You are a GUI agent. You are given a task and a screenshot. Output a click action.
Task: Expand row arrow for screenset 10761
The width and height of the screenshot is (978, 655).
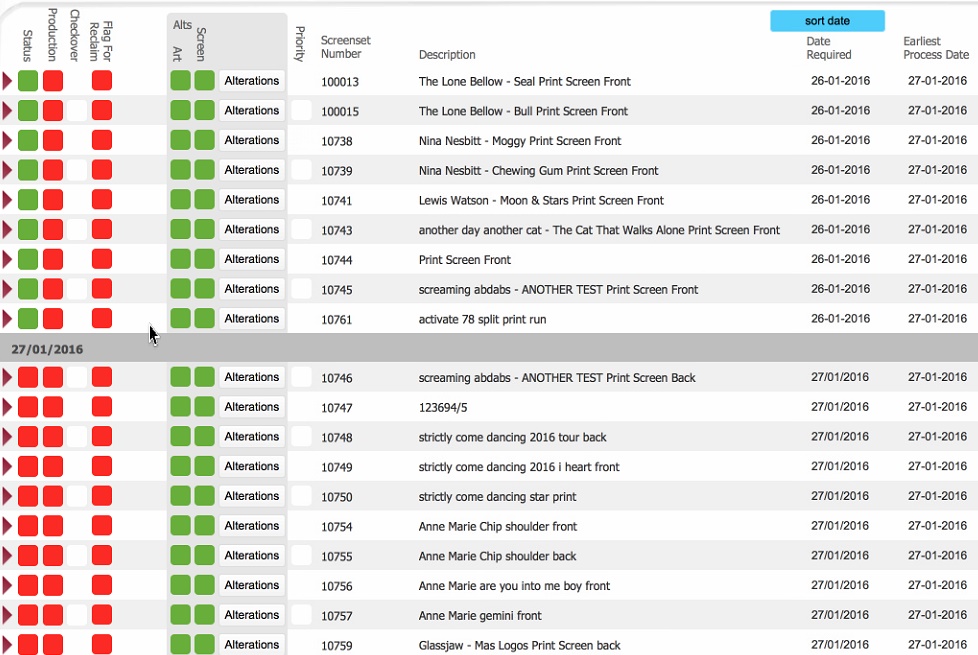(8, 319)
